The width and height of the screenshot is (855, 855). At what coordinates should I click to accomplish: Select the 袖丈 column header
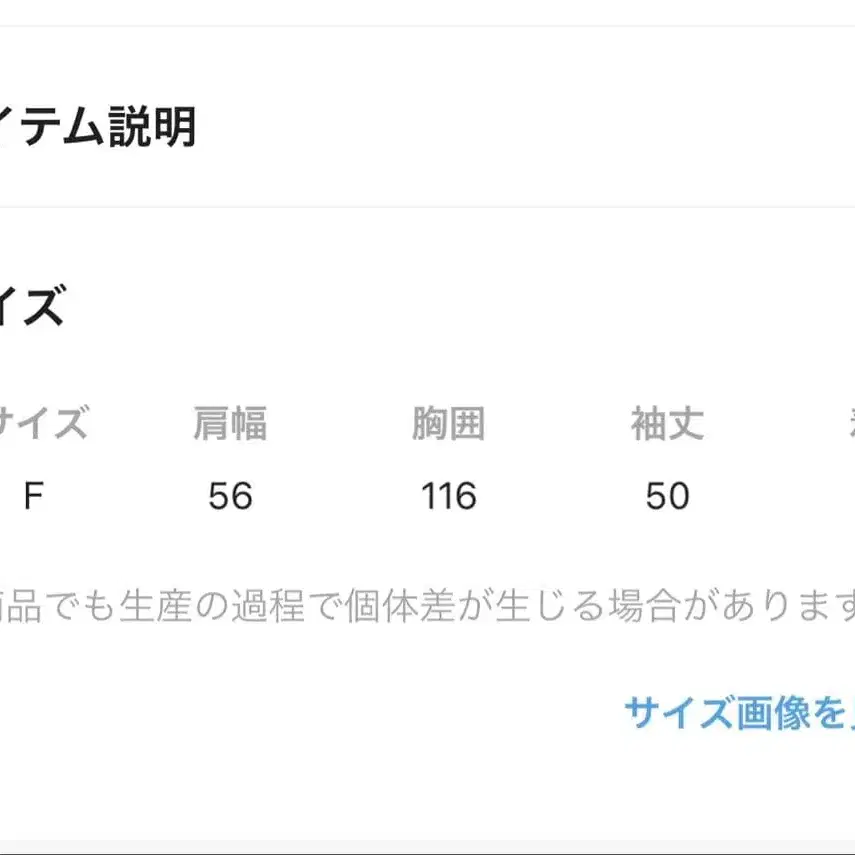point(667,425)
